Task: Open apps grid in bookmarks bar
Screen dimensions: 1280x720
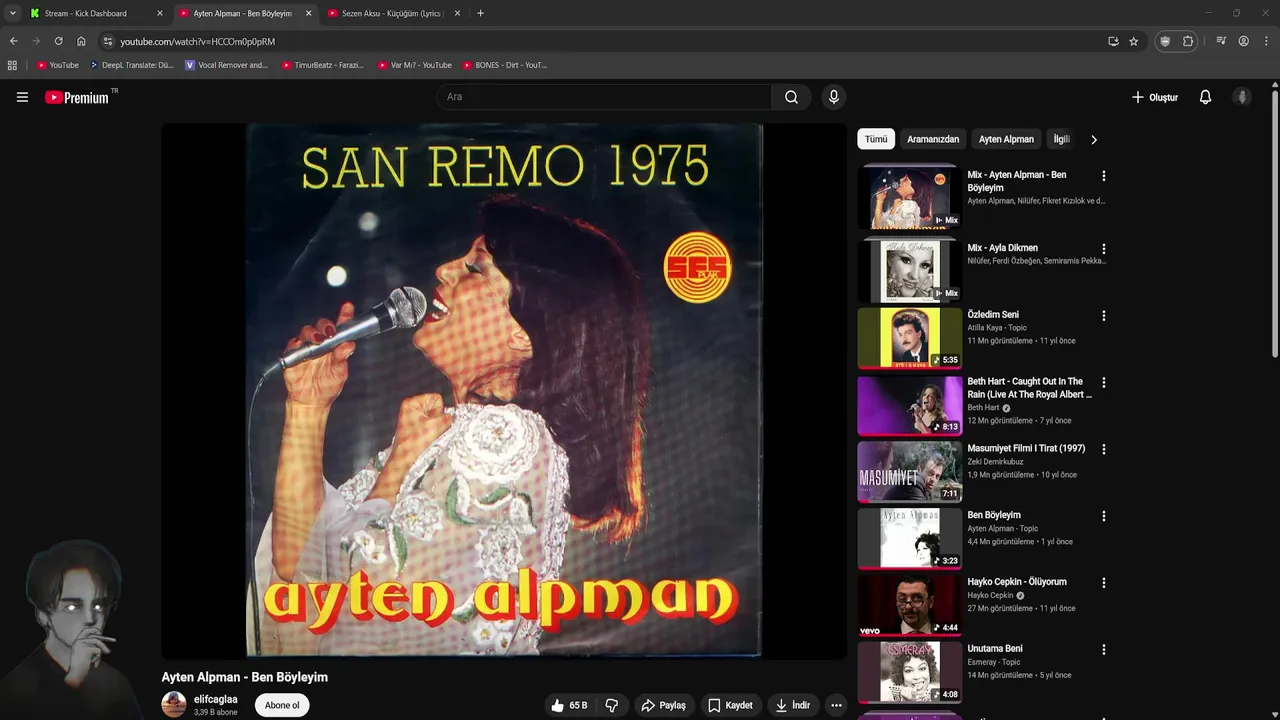Action: coord(12,65)
